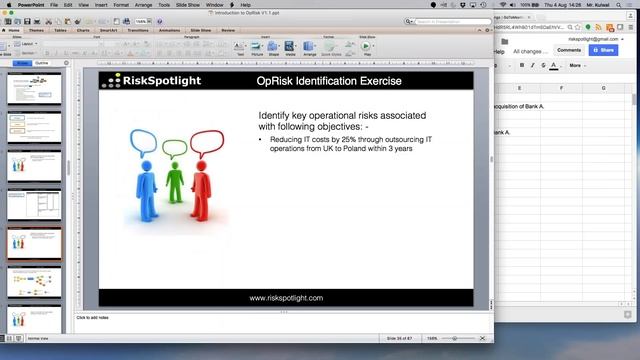Switch to slide sorter view icon

click(x=10, y=338)
